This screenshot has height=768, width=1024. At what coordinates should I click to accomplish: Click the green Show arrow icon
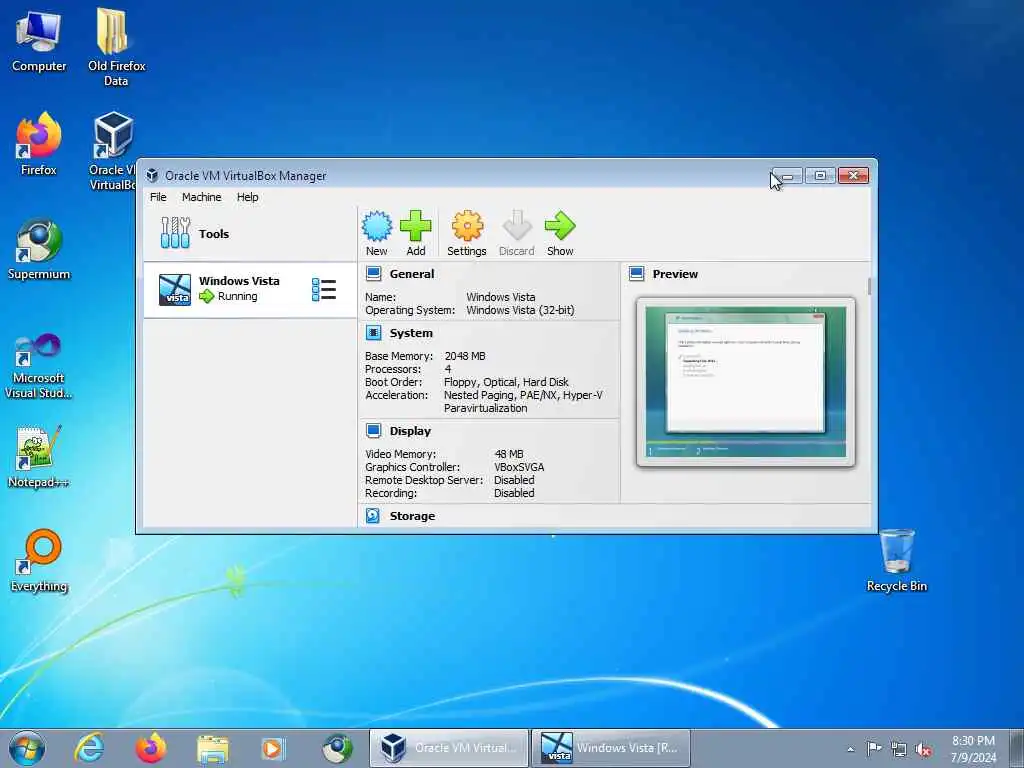click(560, 226)
